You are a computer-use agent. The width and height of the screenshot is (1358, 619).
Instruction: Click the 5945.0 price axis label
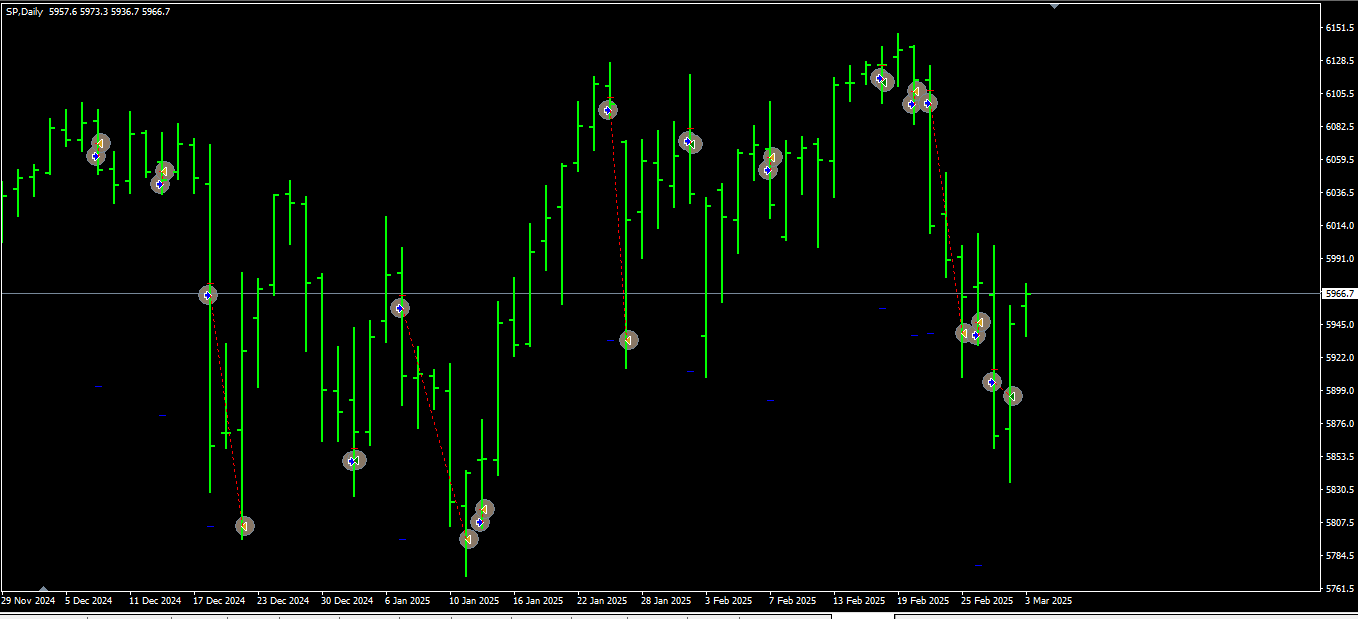point(1339,325)
